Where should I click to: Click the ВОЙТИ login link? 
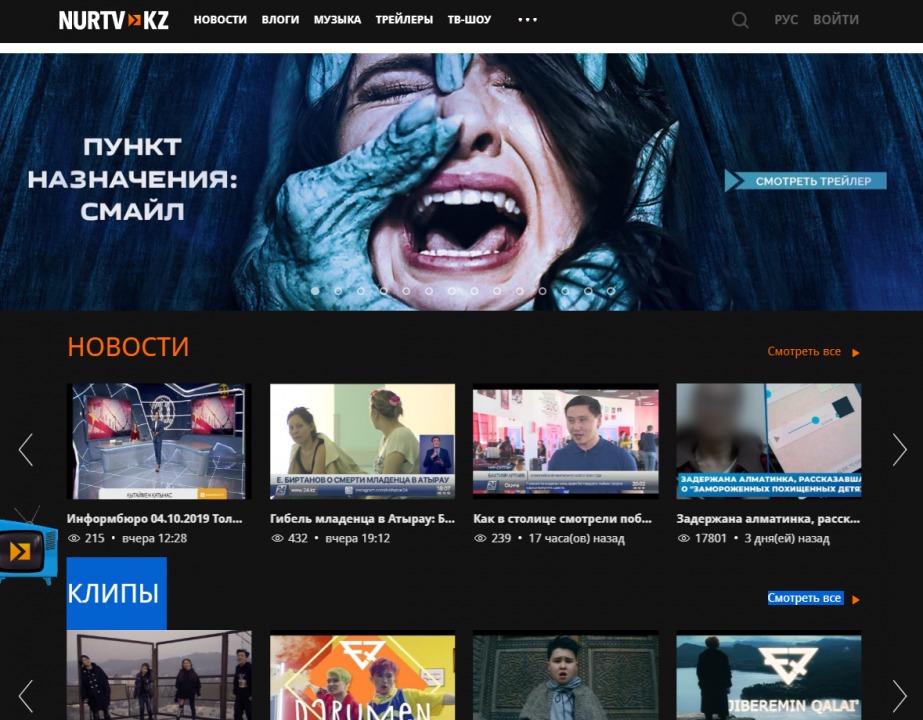click(x=838, y=19)
